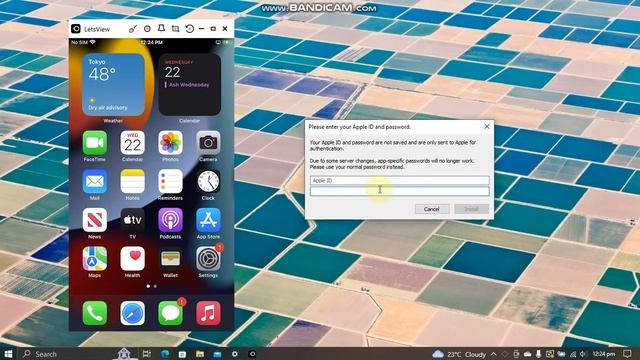The image size is (640, 360).
Task: Open the Clock app
Action: tap(208, 181)
